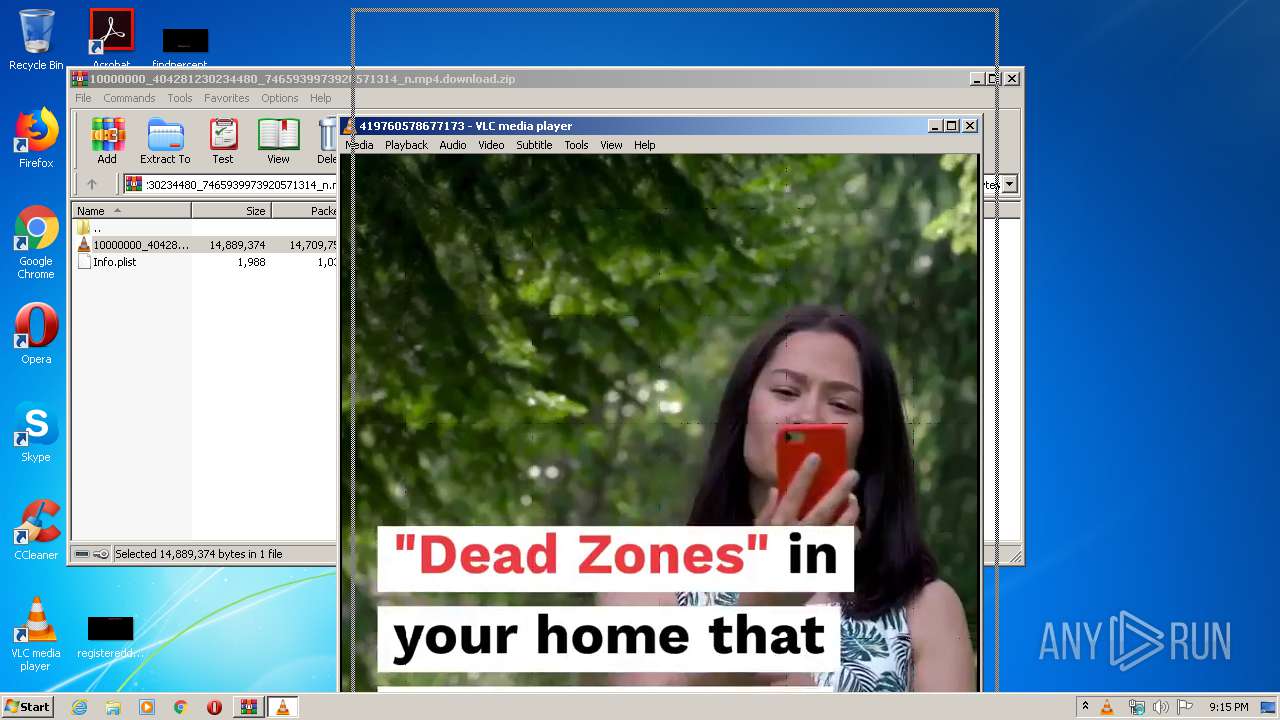Open the Favorites menu in WinRAR
Screen dimensions: 1280x720
(x=227, y=98)
